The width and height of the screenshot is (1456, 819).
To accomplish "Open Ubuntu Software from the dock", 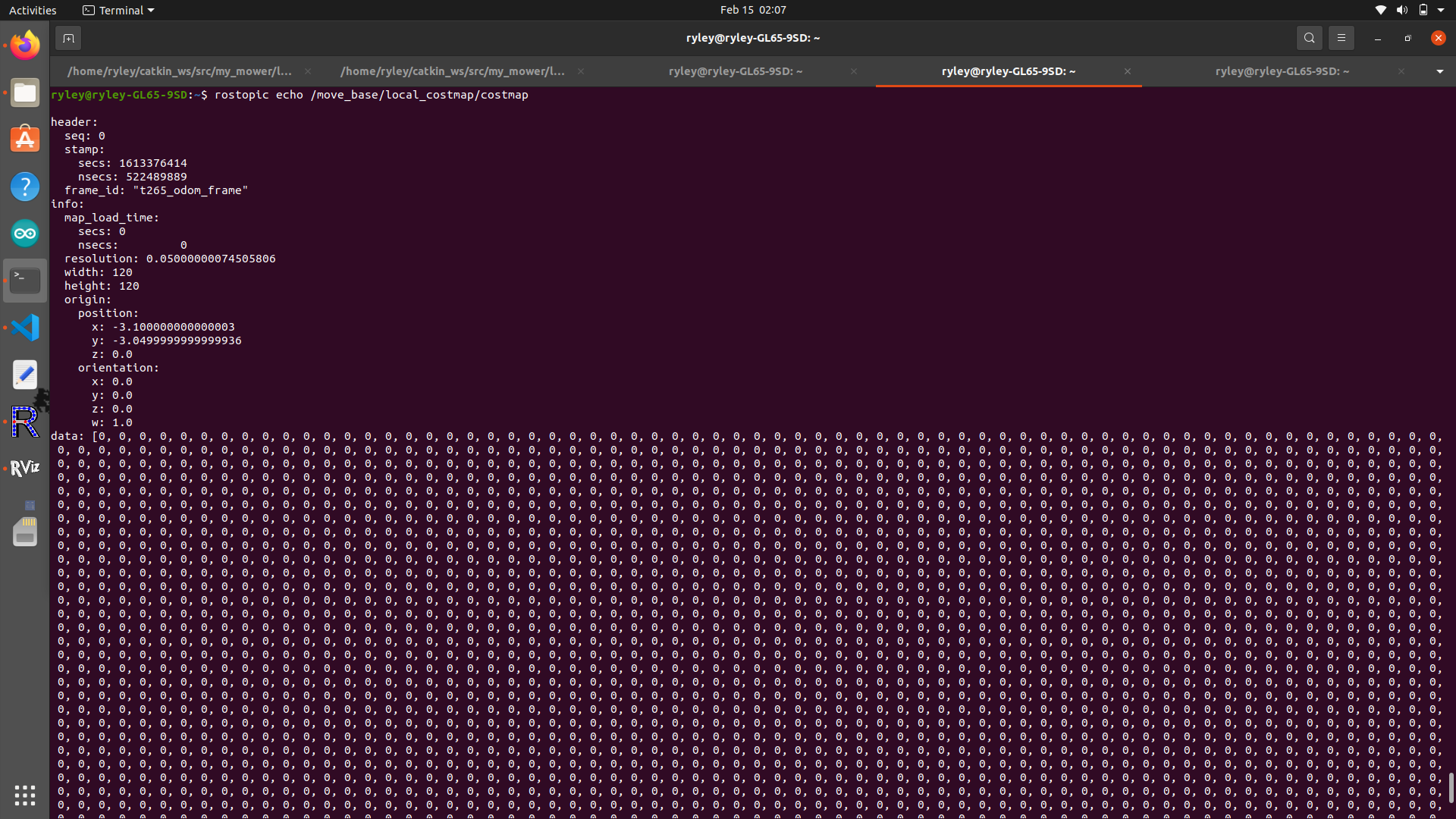I will 25,140.
